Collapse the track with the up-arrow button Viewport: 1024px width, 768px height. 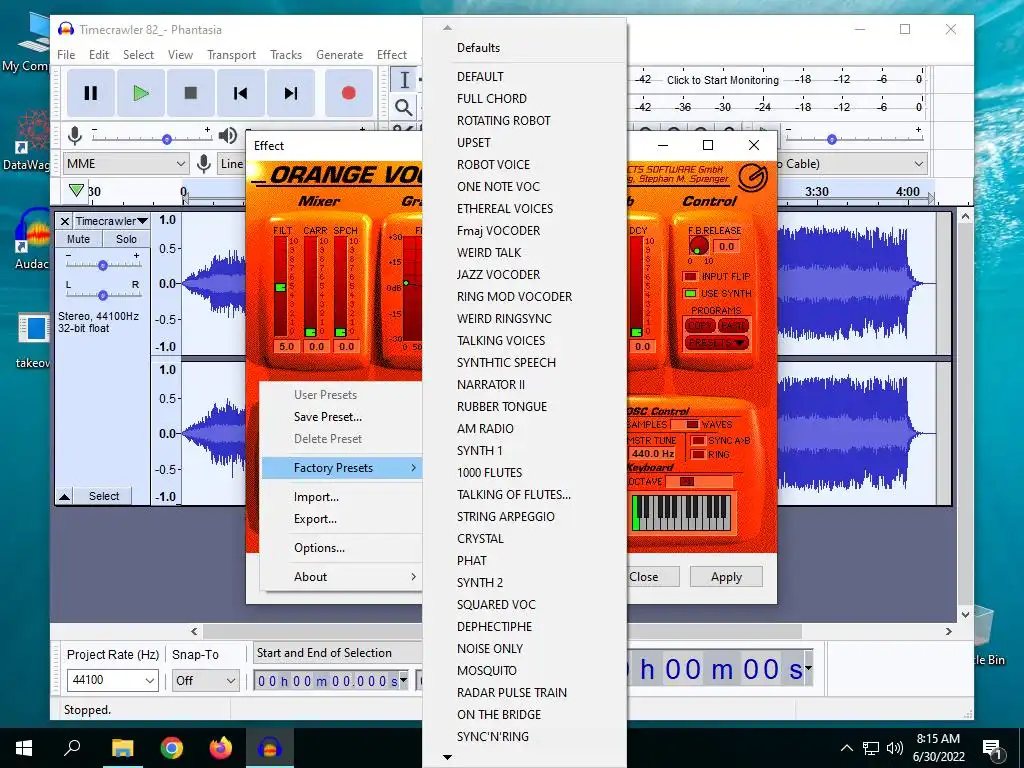coord(65,496)
